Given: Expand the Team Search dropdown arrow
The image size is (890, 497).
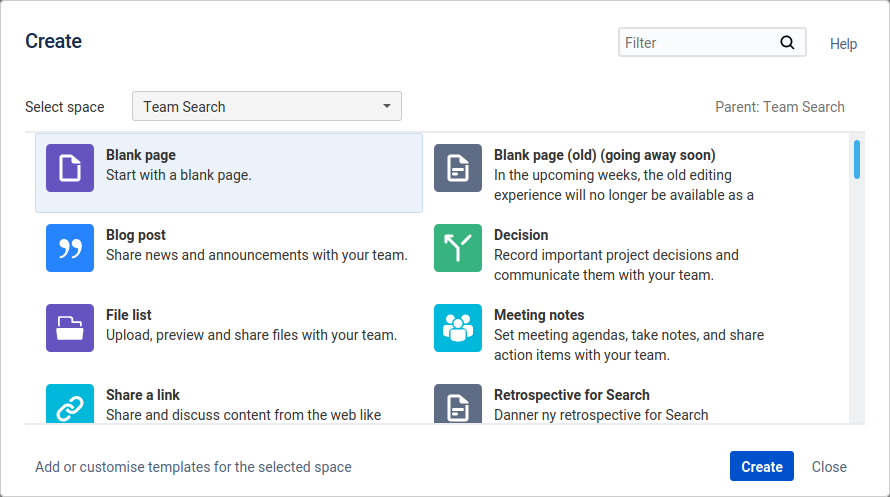Looking at the screenshot, I should click(387, 106).
